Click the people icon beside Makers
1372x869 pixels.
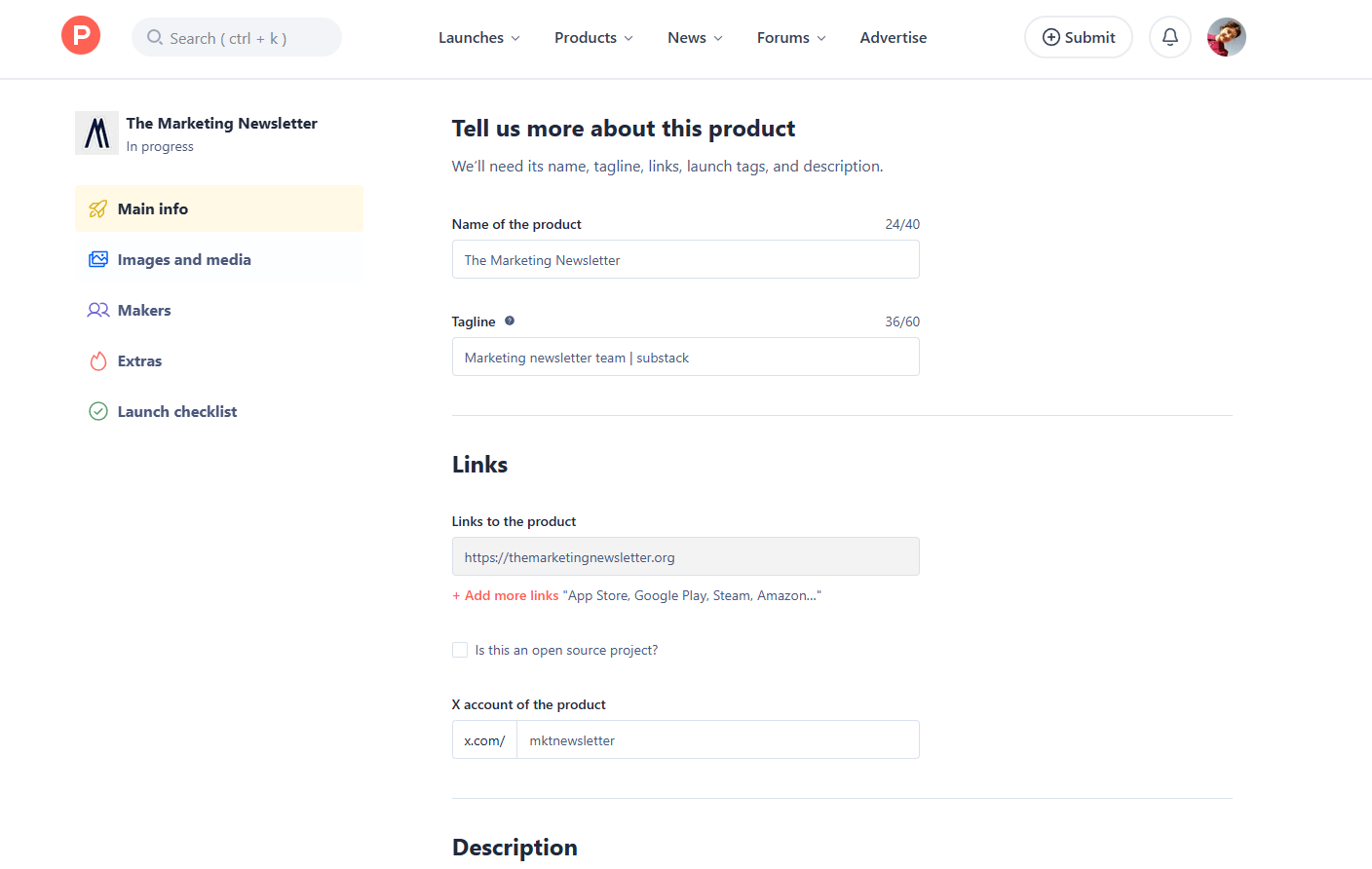coord(98,310)
